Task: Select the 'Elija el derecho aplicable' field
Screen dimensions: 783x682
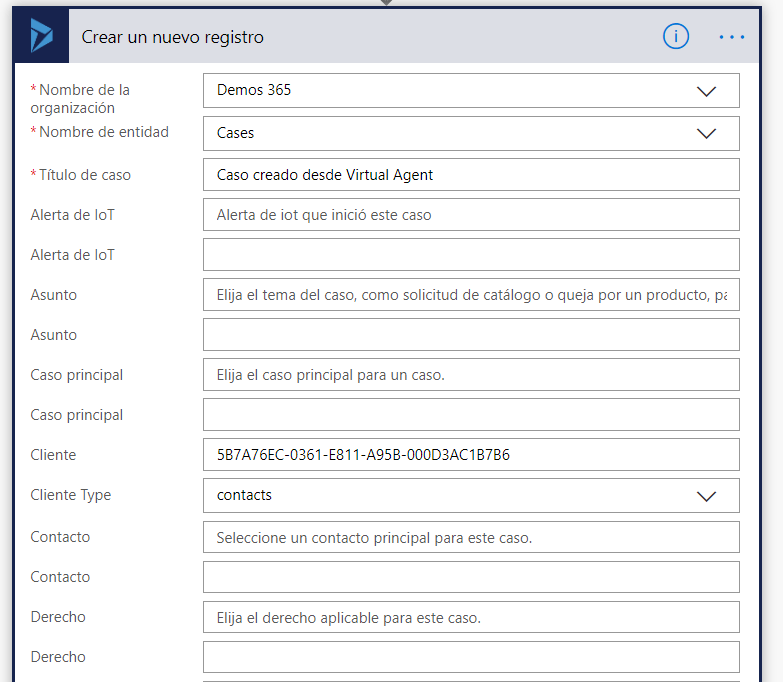Action: point(470,617)
